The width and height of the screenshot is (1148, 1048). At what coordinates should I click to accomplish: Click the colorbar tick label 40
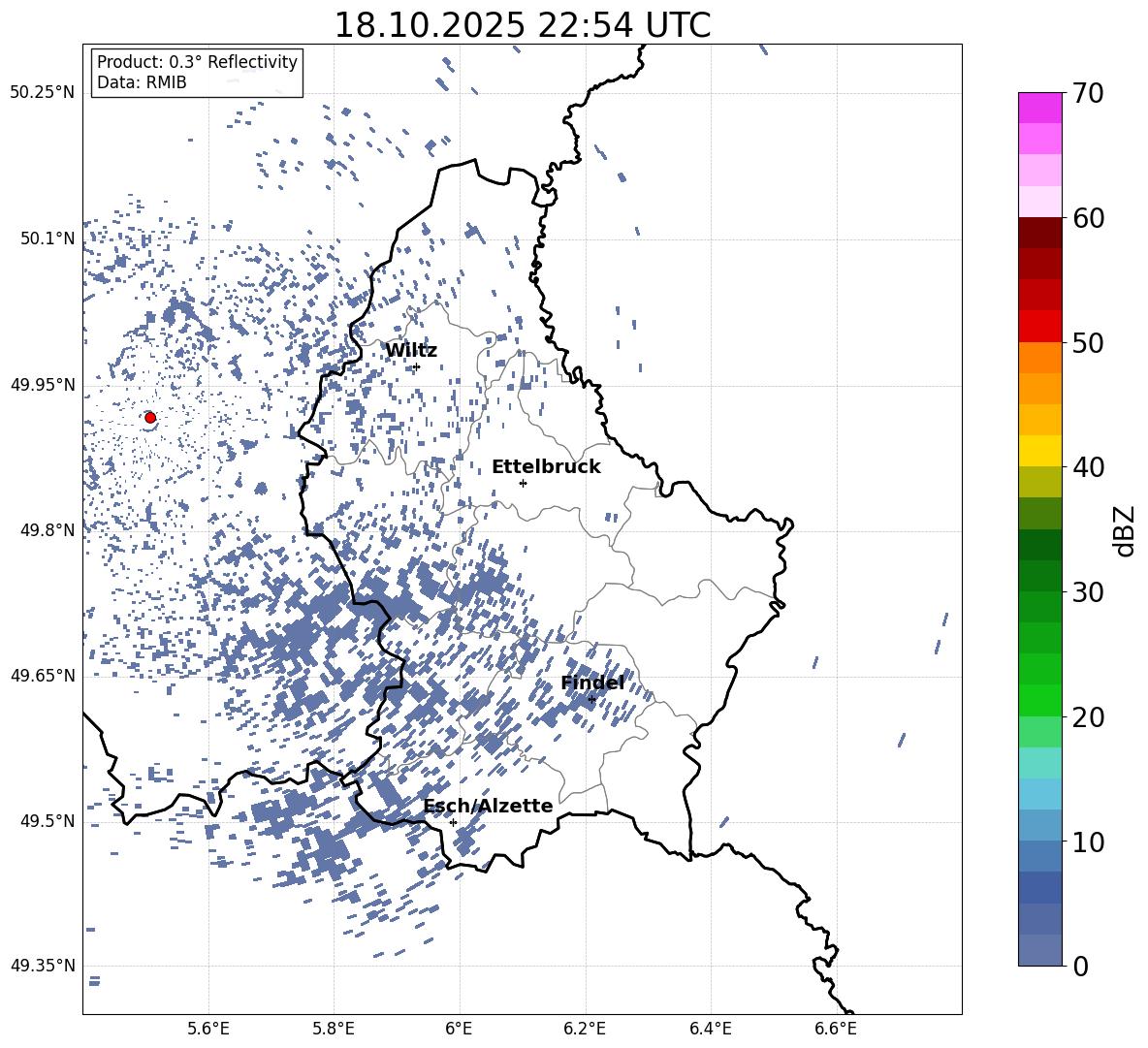point(1088,467)
